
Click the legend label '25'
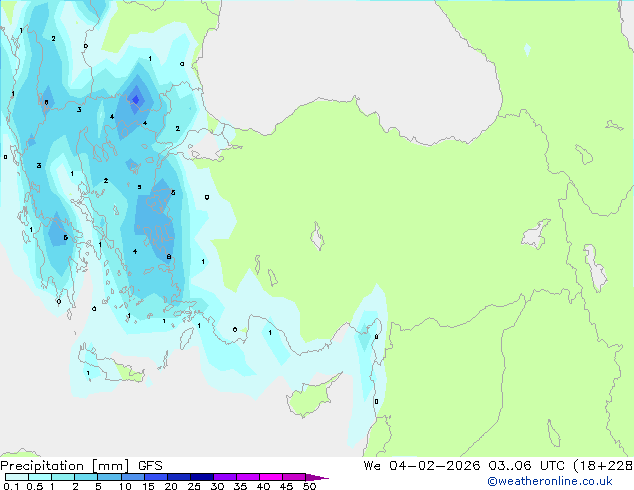(x=194, y=486)
